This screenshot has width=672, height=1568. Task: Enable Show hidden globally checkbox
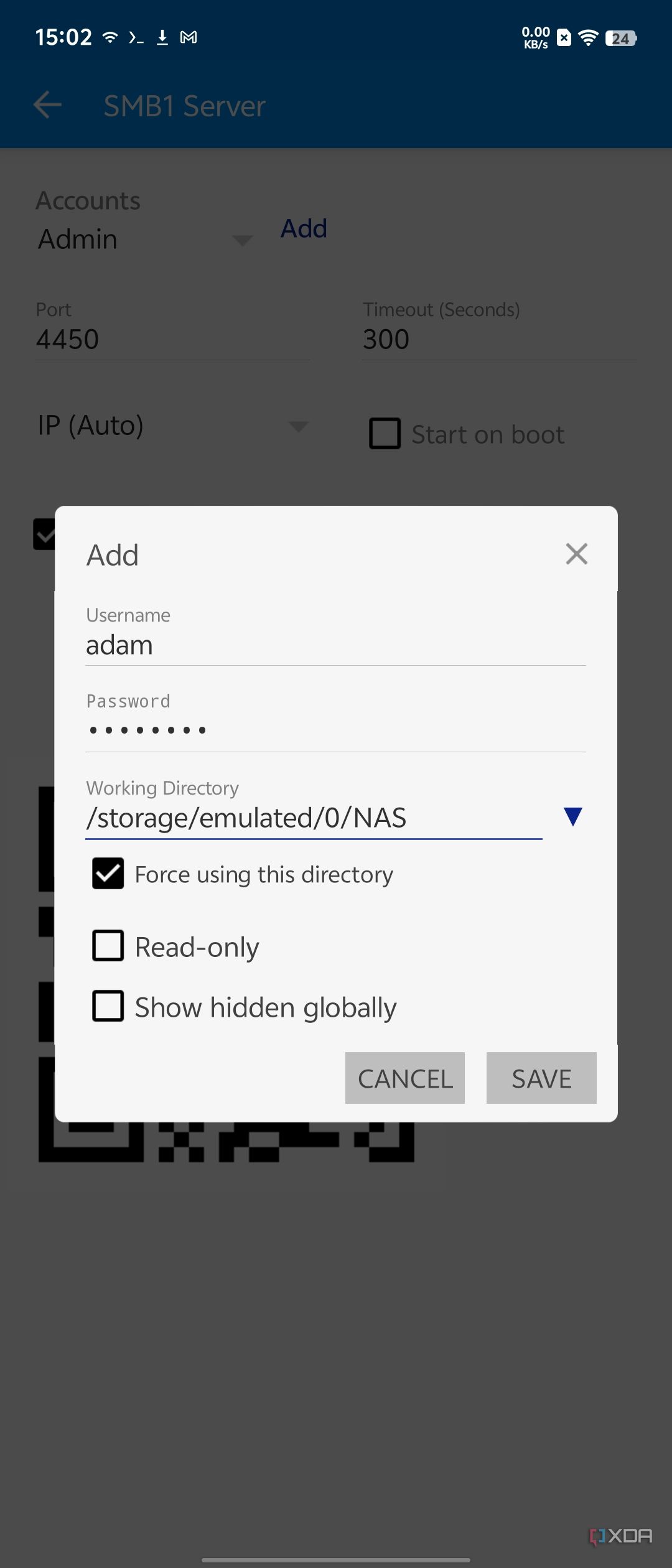(108, 1006)
